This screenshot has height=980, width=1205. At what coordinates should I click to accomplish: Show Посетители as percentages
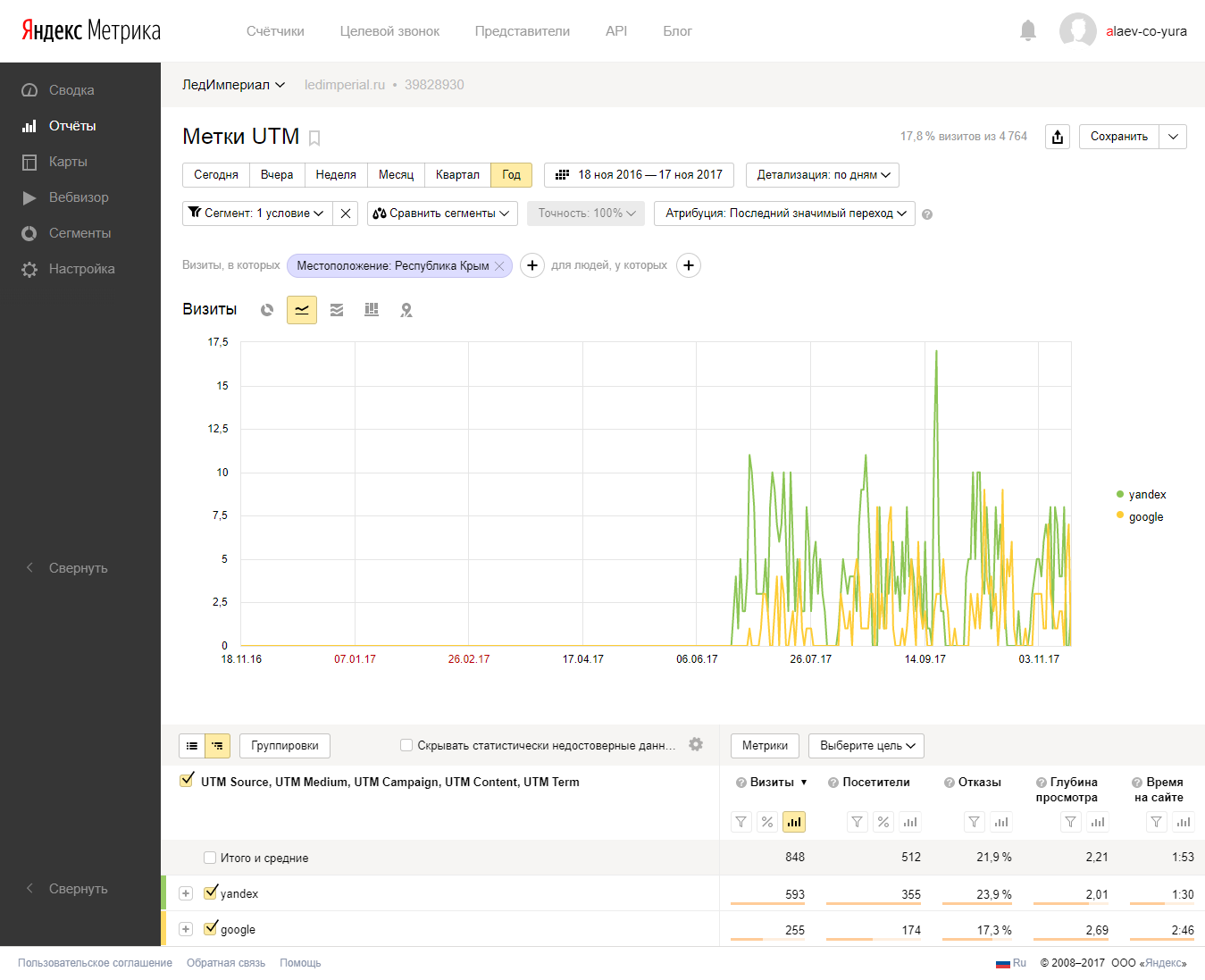point(883,822)
